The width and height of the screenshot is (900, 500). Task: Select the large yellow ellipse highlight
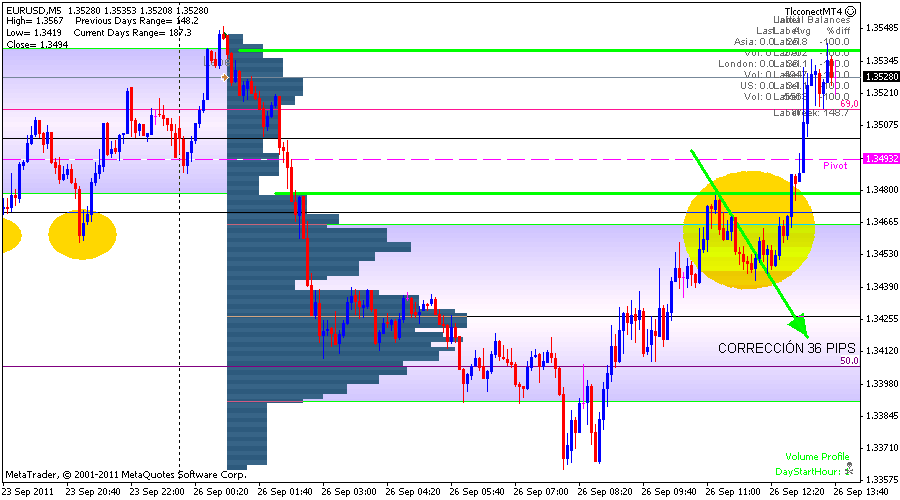(x=748, y=230)
